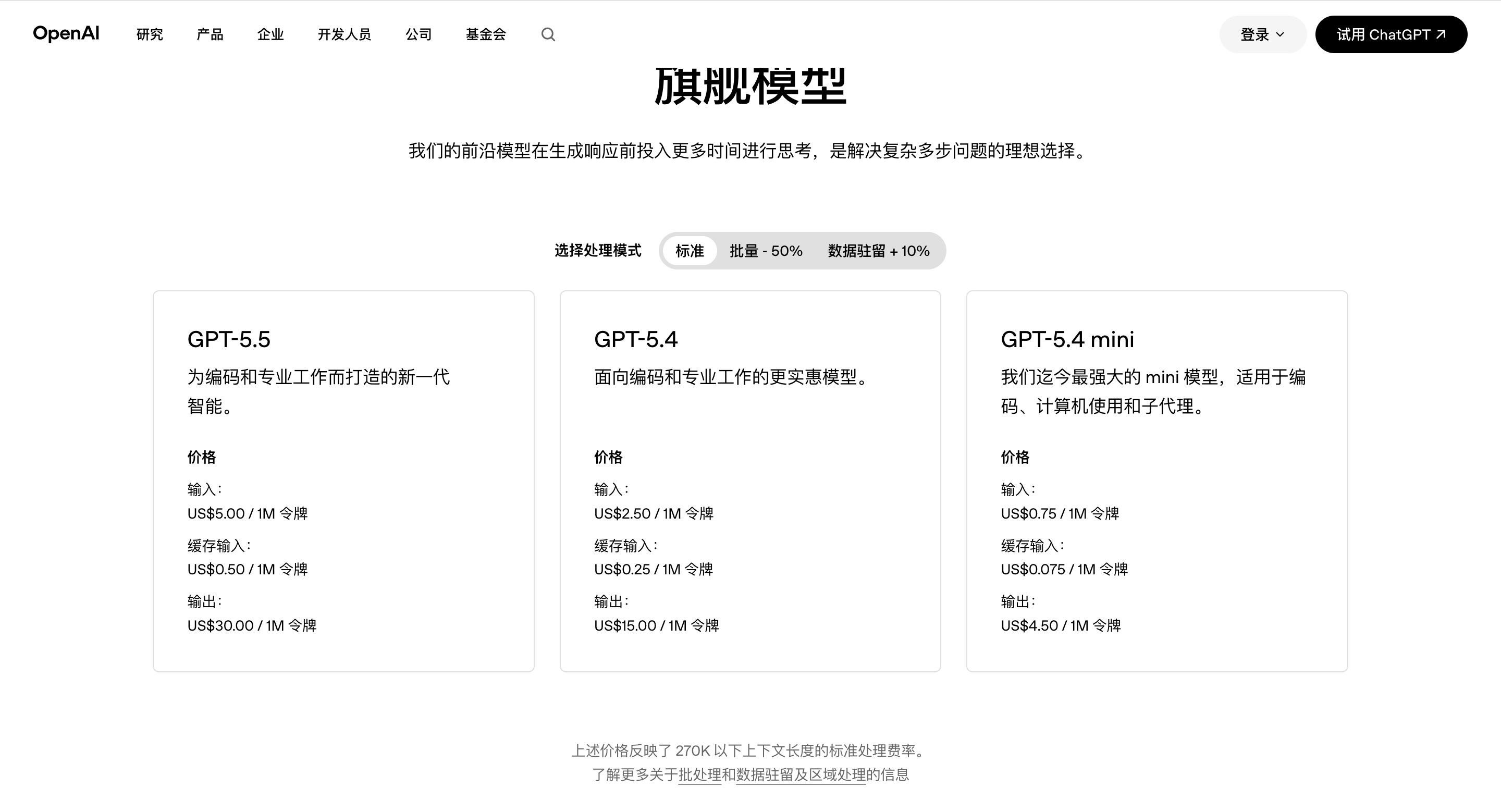
Task: Select the 标准 processing mode
Action: click(690, 251)
